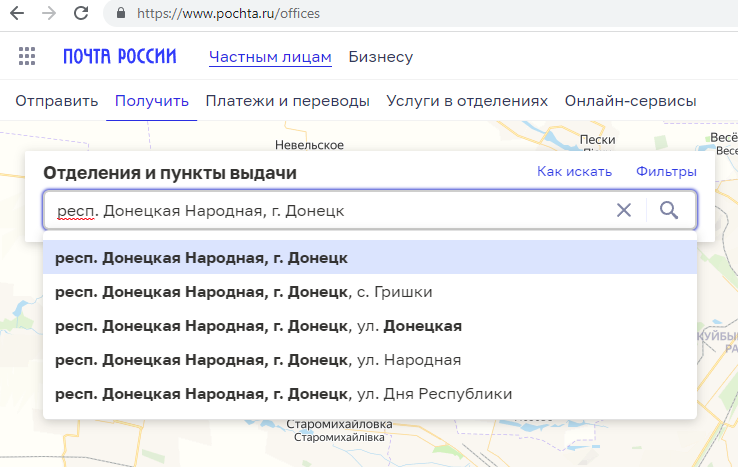This screenshot has height=467, width=738.
Task: Click Невельское label on the map
Action: 309,145
